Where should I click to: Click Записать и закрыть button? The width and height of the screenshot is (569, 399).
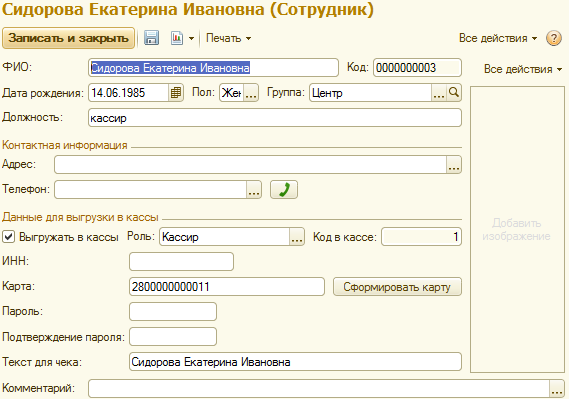[x=68, y=38]
